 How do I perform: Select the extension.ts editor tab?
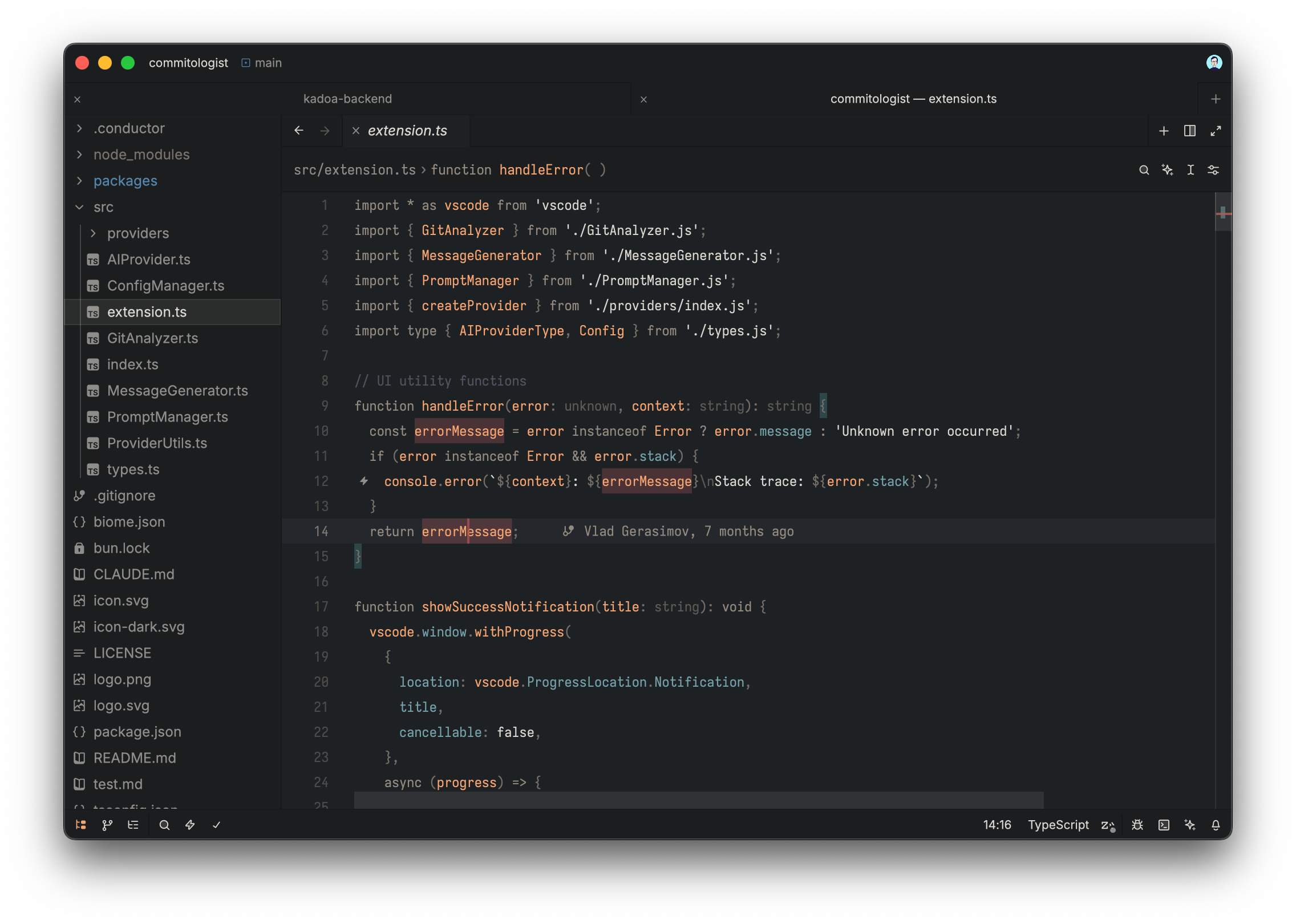point(407,131)
